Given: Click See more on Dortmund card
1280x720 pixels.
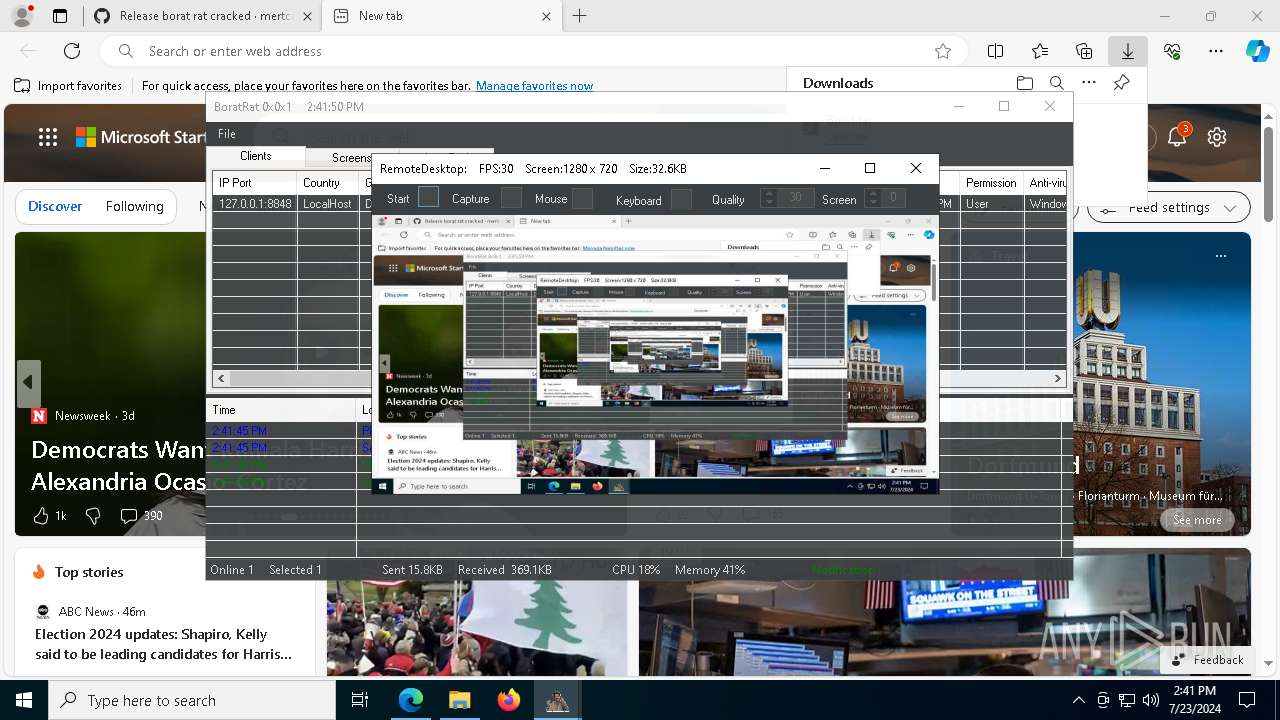Looking at the screenshot, I should [x=1197, y=520].
